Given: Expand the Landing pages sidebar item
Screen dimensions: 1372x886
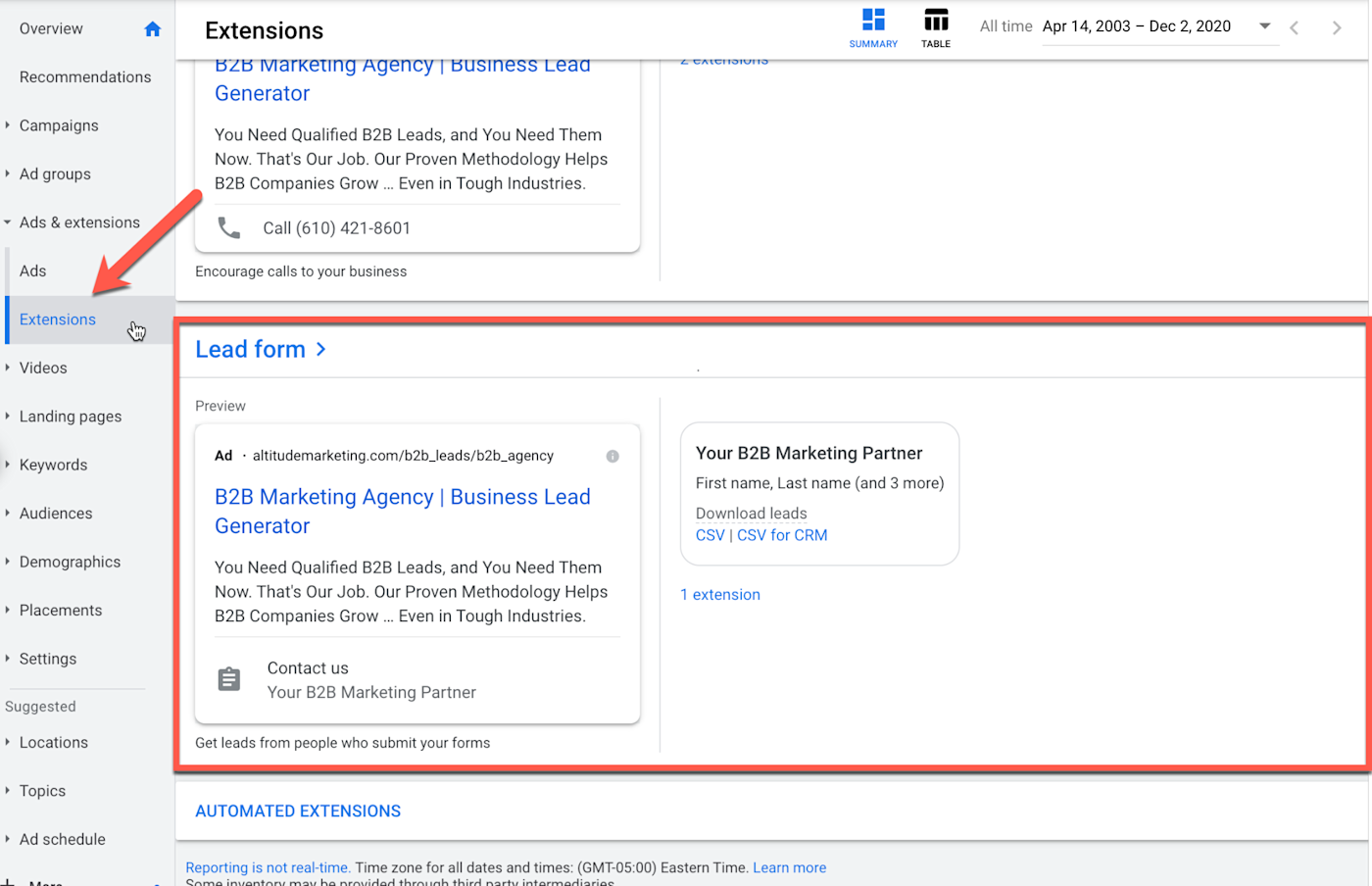Looking at the screenshot, I should click(8, 416).
